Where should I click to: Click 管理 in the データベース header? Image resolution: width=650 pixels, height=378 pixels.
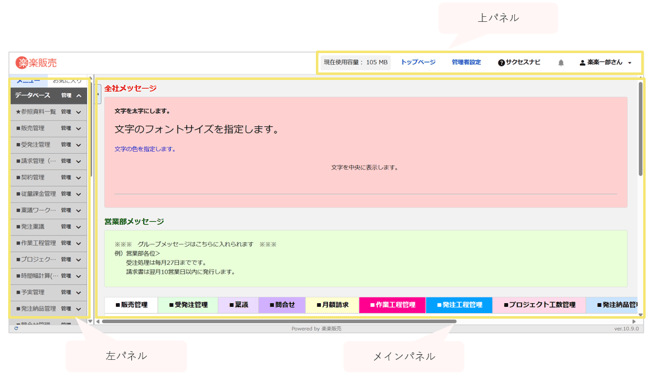click(66, 96)
